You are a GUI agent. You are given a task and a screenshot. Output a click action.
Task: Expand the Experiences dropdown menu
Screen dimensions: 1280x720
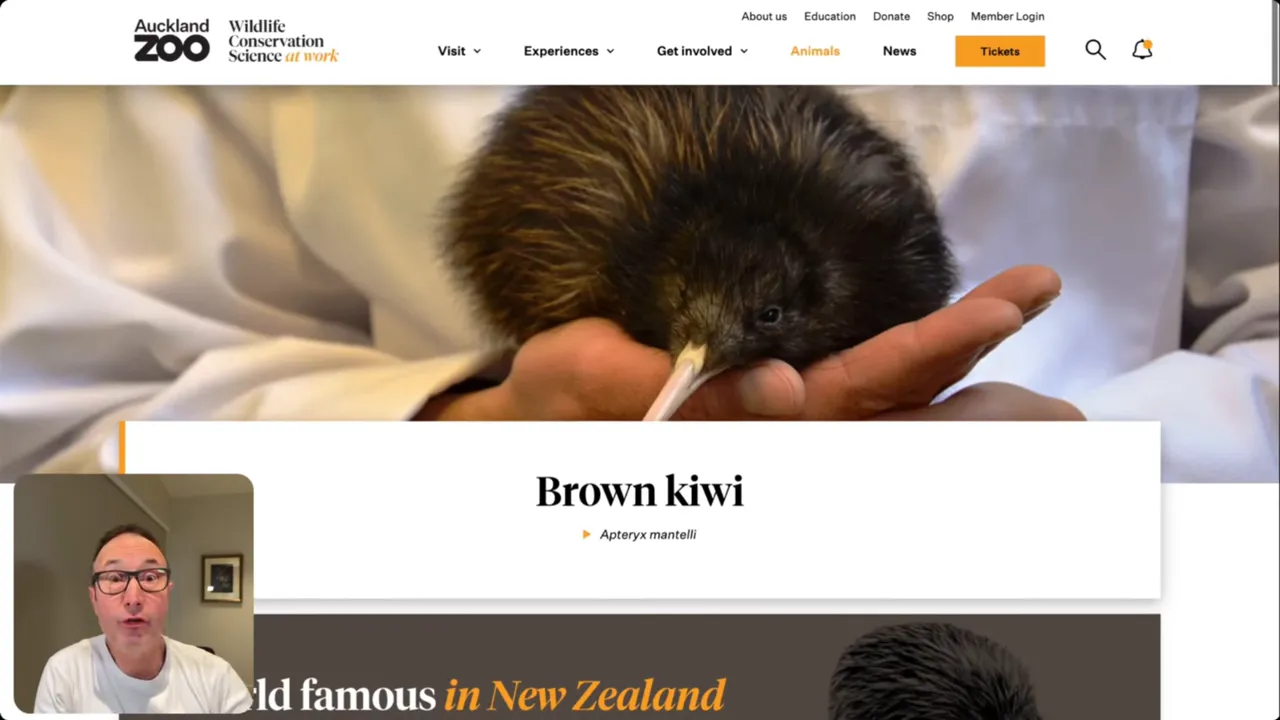point(569,51)
